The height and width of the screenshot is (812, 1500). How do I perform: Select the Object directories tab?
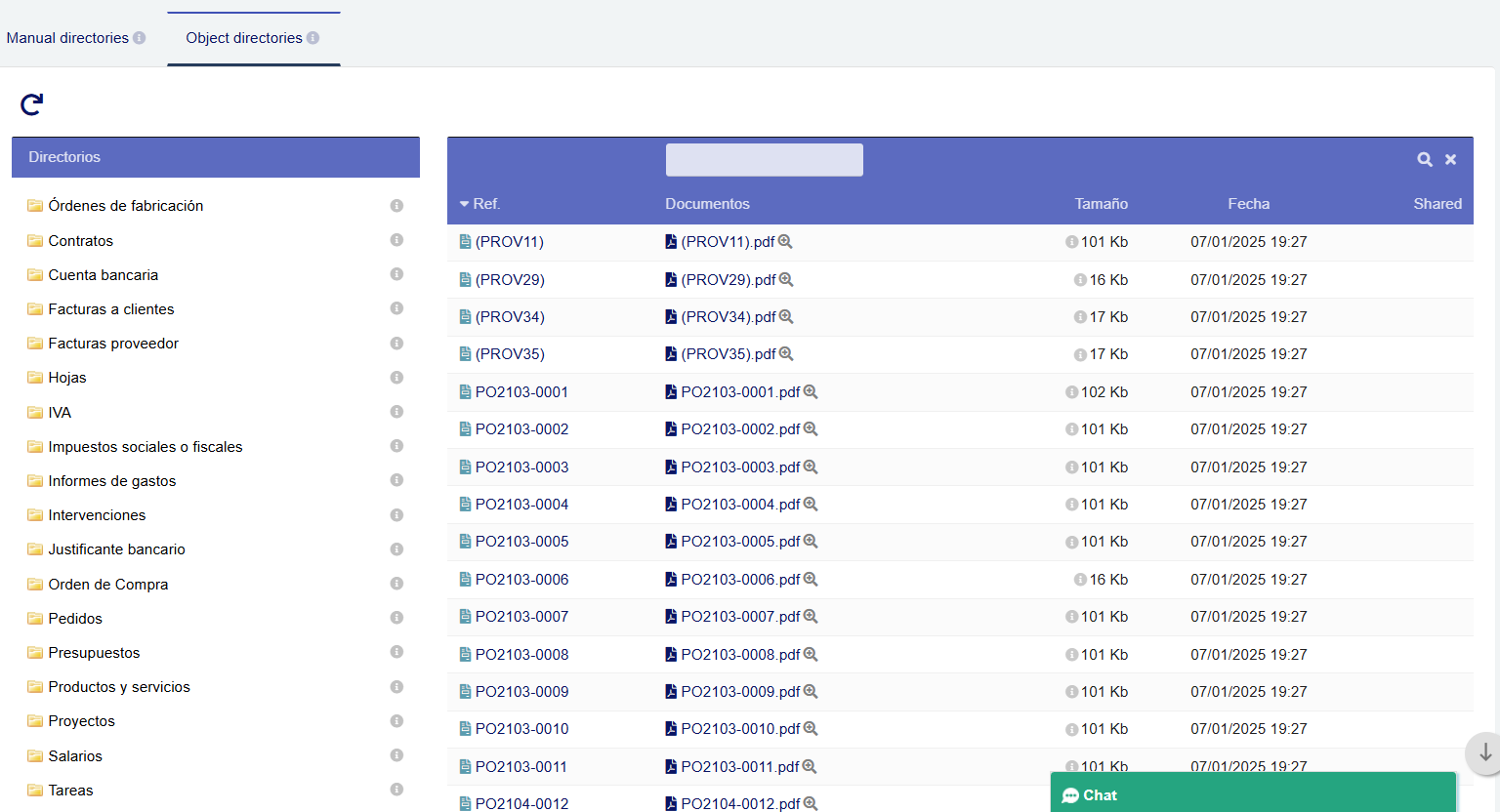(244, 38)
